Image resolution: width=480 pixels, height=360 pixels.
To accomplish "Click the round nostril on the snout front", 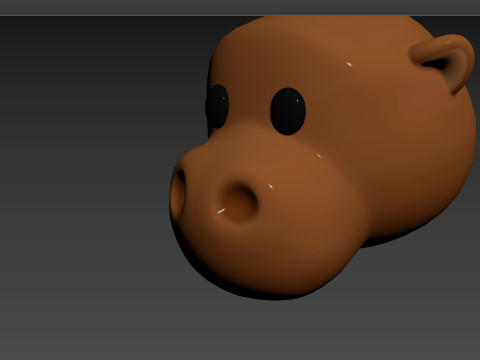I will click(x=238, y=202).
